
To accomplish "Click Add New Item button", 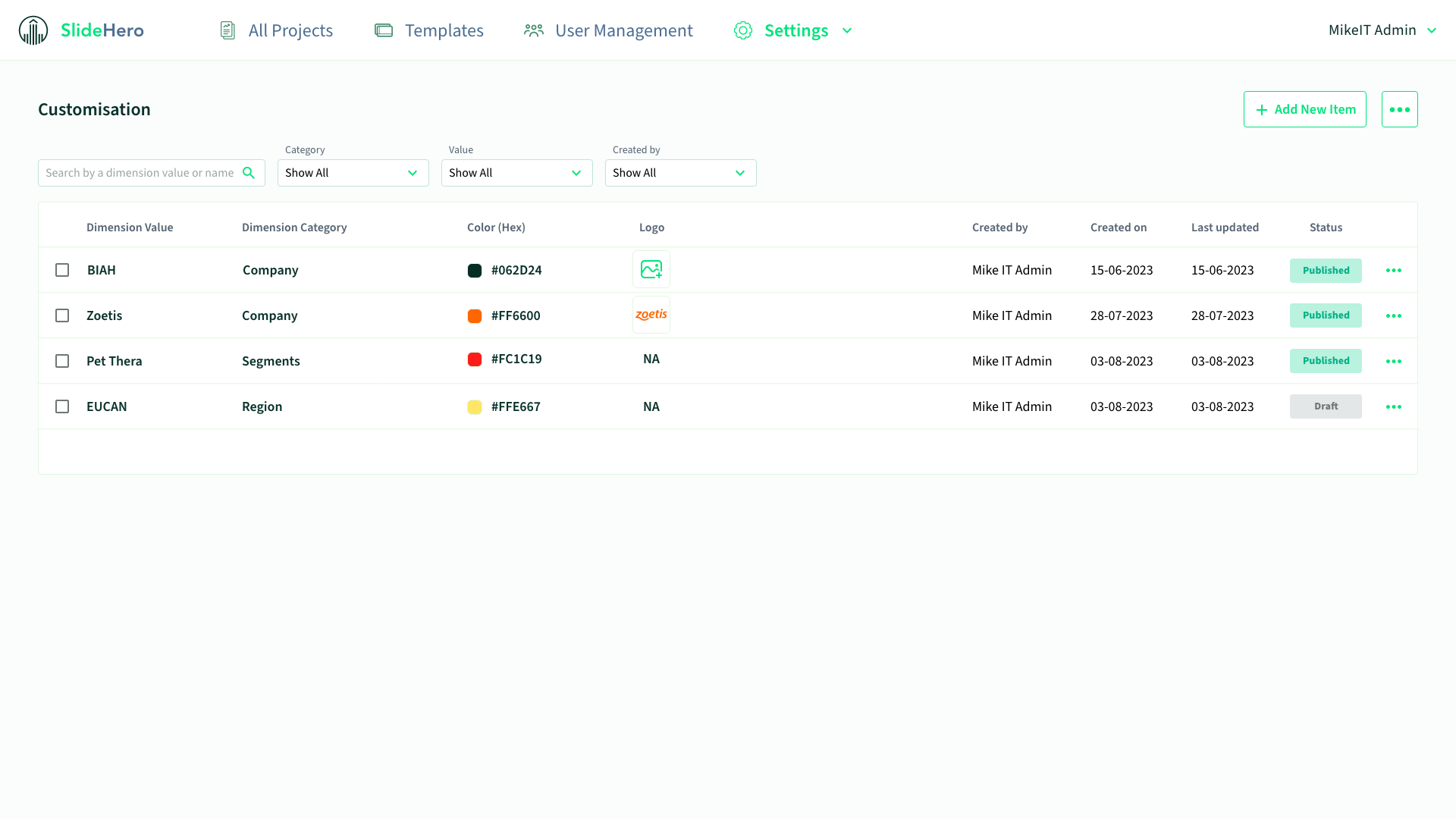I will (1304, 110).
